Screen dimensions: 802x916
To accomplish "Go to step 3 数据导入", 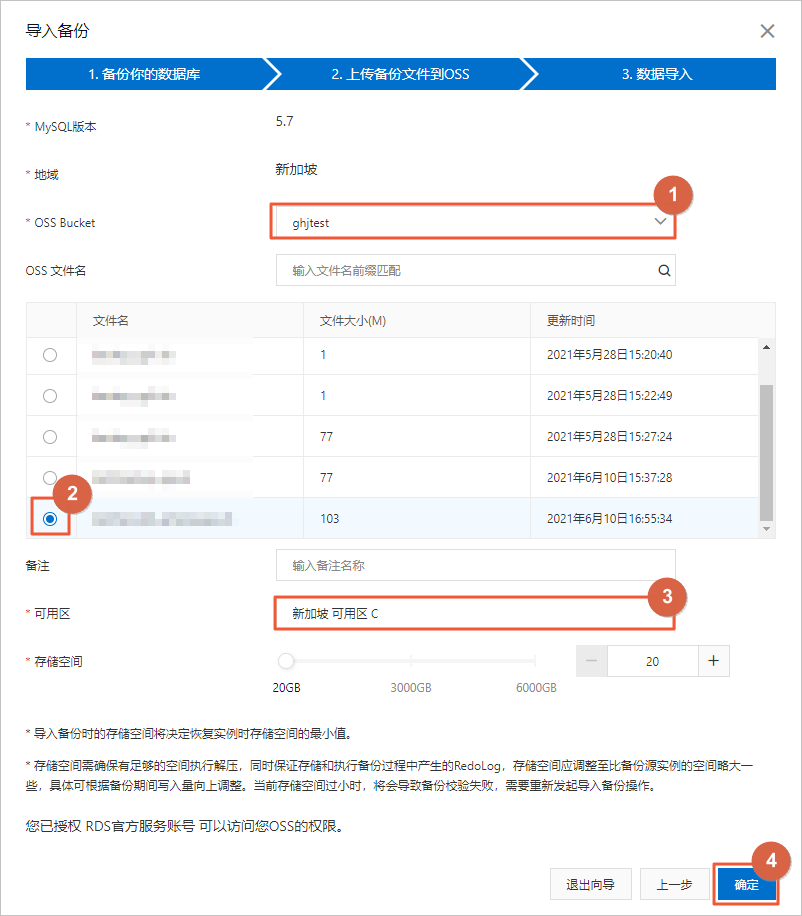I will (657, 74).
